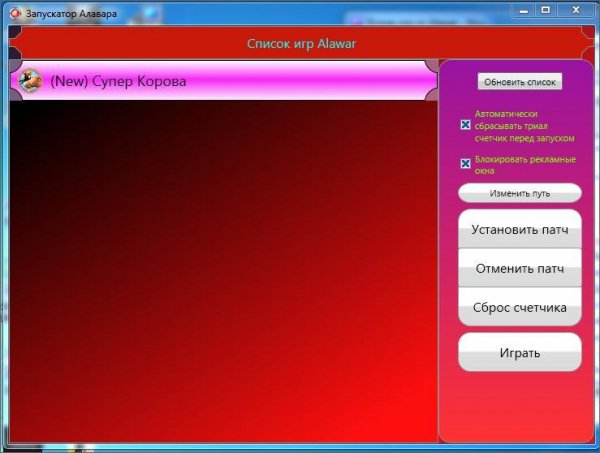Click Установить патч button

[x=520, y=229]
